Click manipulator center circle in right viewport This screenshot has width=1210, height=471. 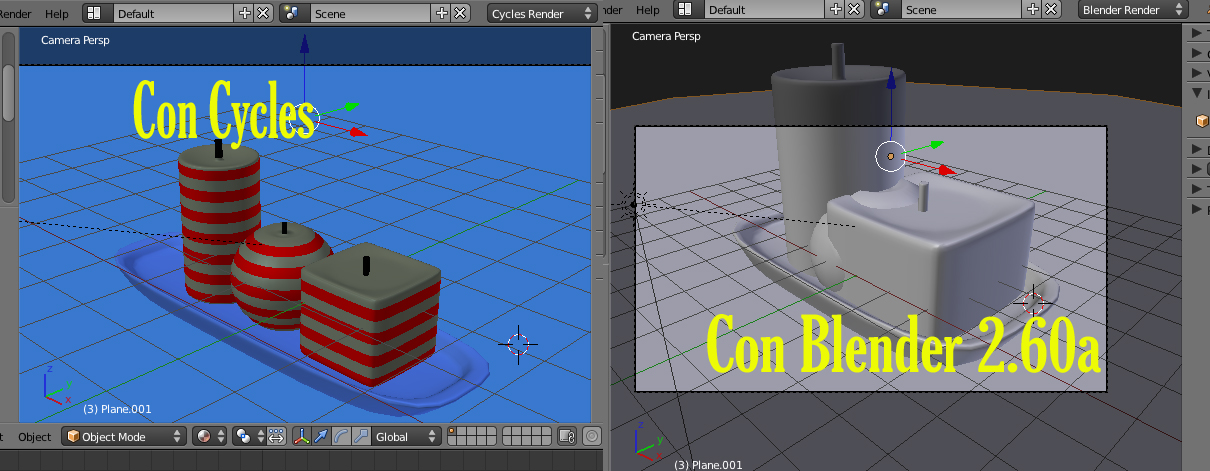coord(890,156)
